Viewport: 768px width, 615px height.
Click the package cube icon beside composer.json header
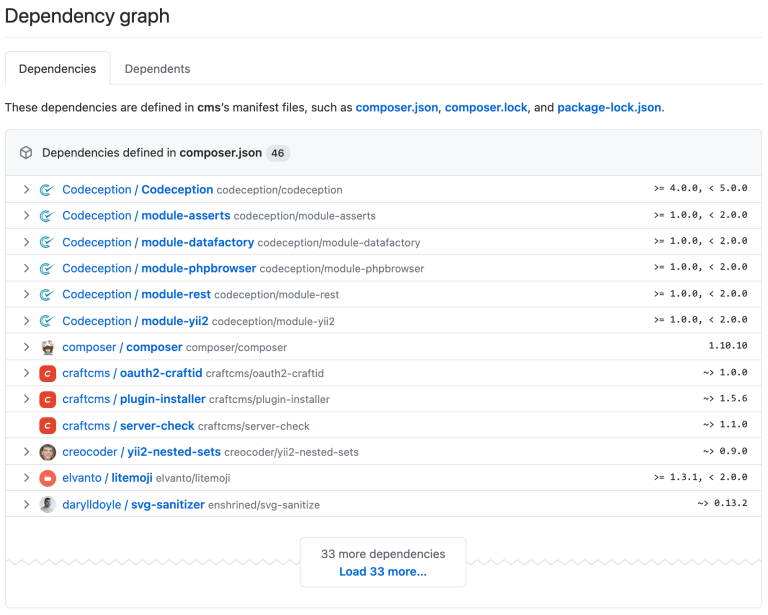coord(26,153)
